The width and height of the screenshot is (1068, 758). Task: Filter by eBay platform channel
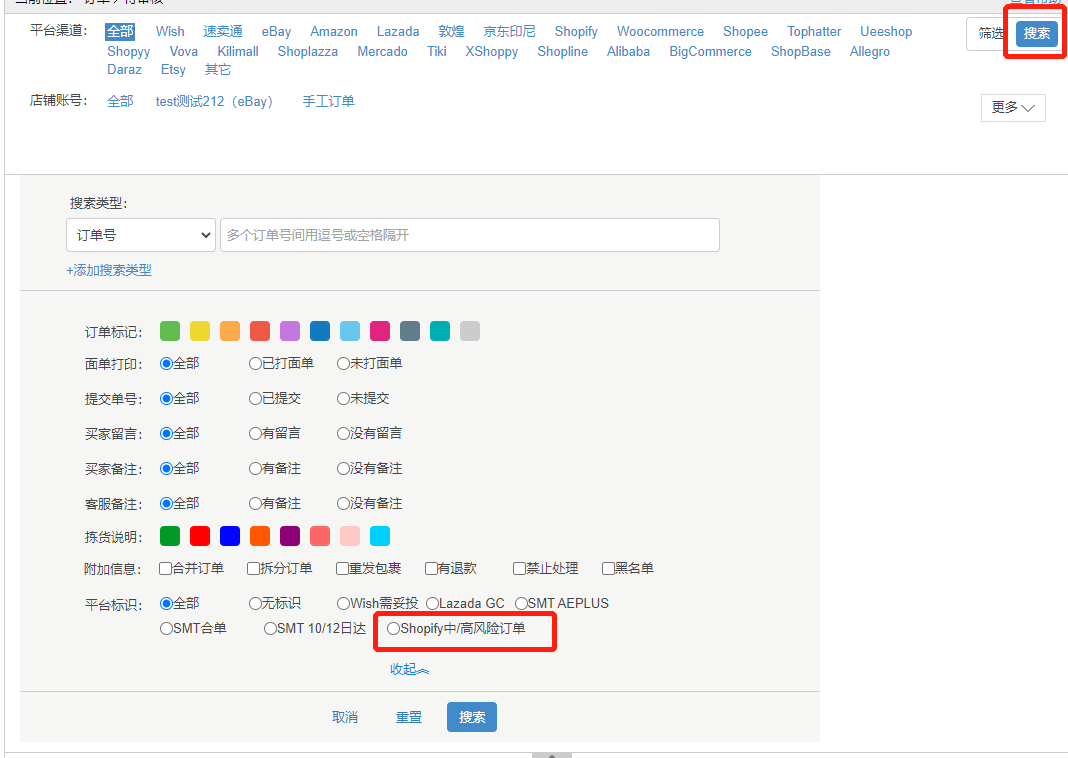pos(276,31)
